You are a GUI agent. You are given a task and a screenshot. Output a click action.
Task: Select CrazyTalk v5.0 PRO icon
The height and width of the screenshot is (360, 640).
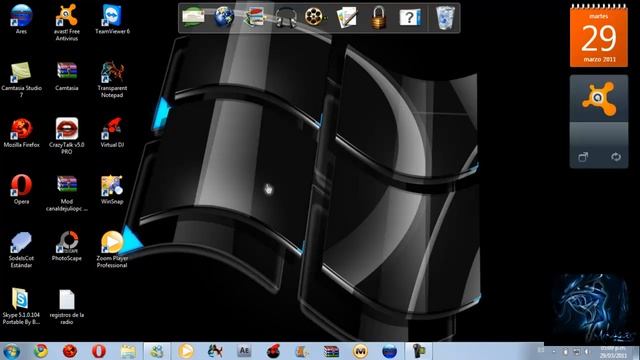(67, 136)
